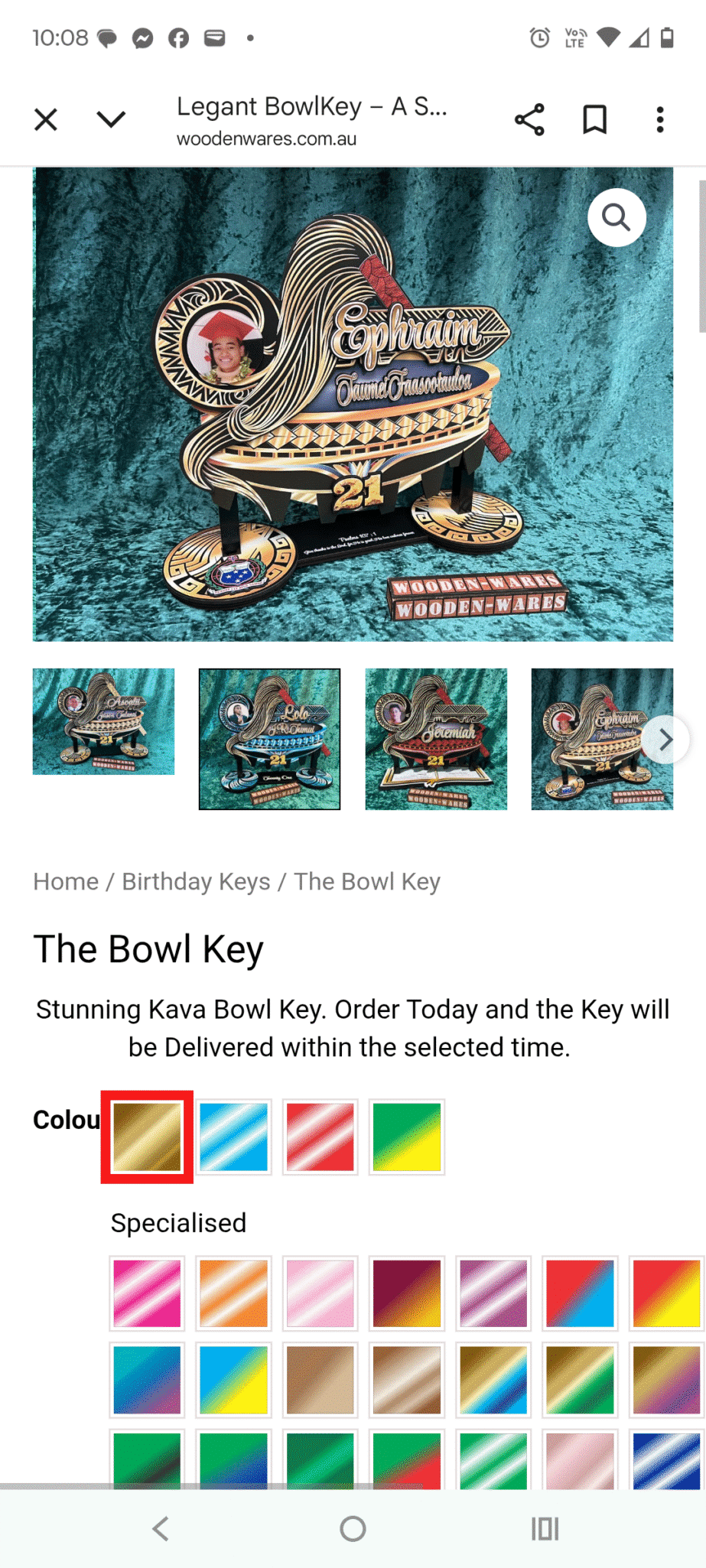The height and width of the screenshot is (1568, 706).
Task: Open the three-dot overflow menu
Action: [x=660, y=120]
